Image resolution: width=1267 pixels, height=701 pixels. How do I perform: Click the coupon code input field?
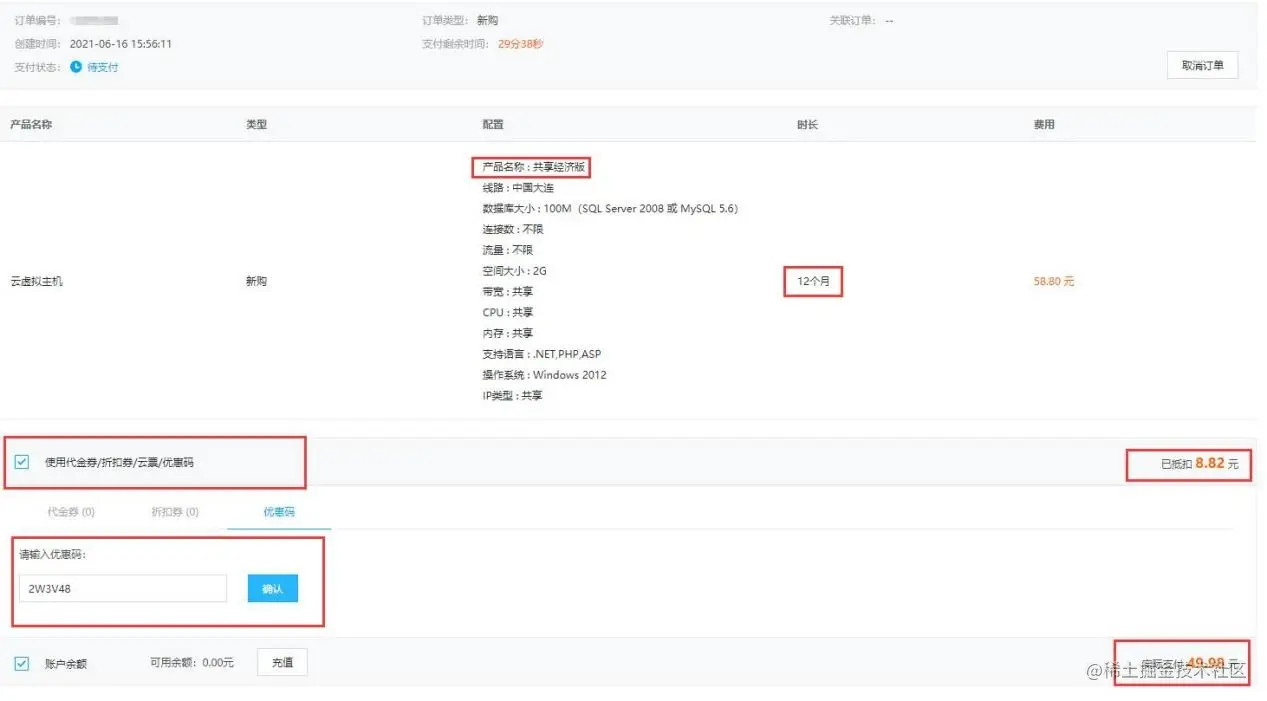coord(123,588)
